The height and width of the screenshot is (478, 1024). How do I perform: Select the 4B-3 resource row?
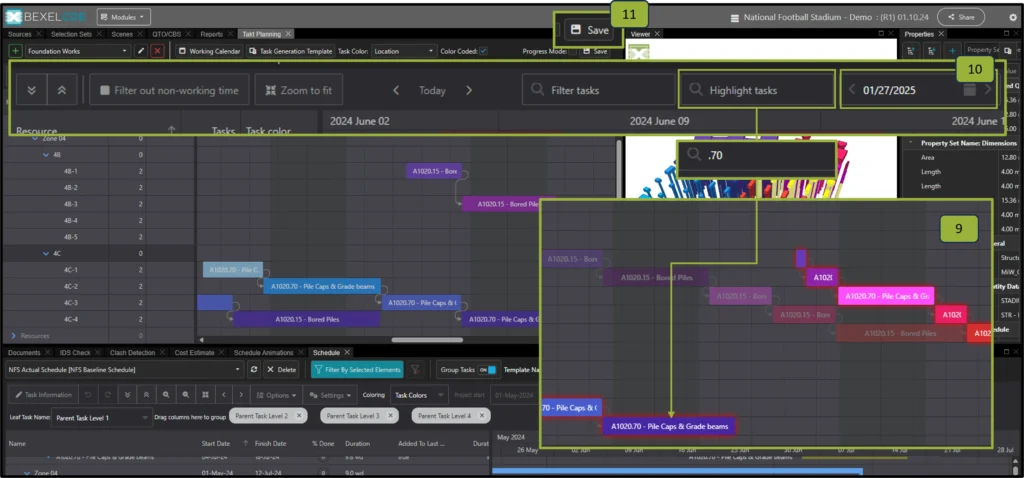99,204
